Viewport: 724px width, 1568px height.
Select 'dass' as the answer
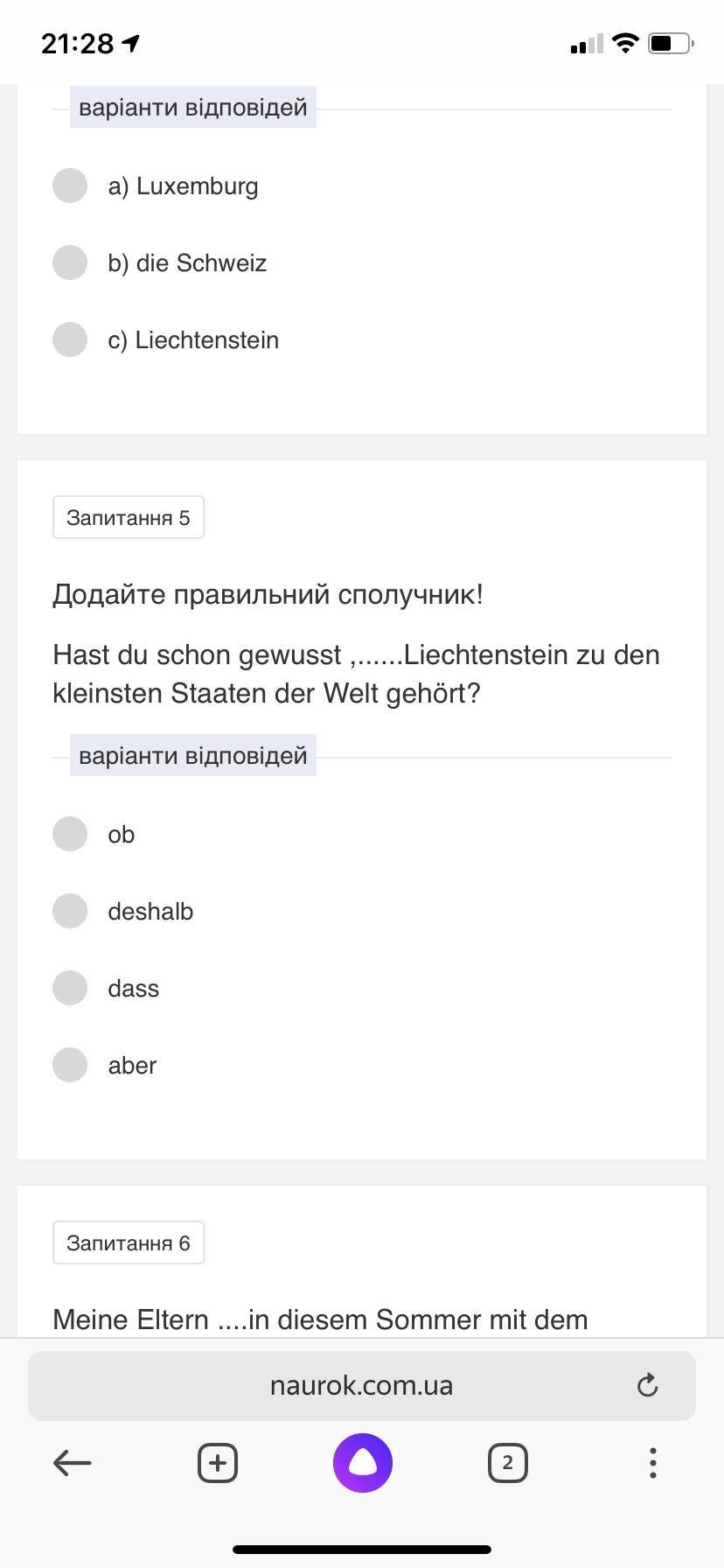[70, 988]
